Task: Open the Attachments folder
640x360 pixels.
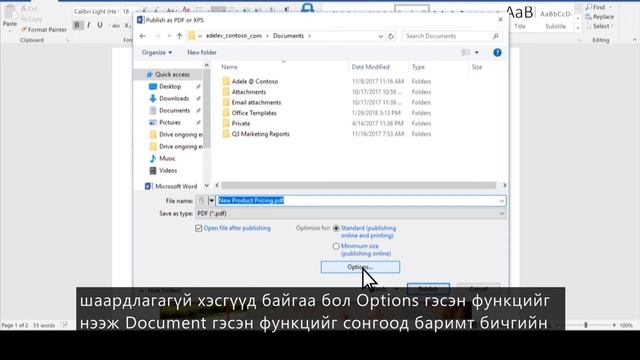Action: [x=249, y=92]
